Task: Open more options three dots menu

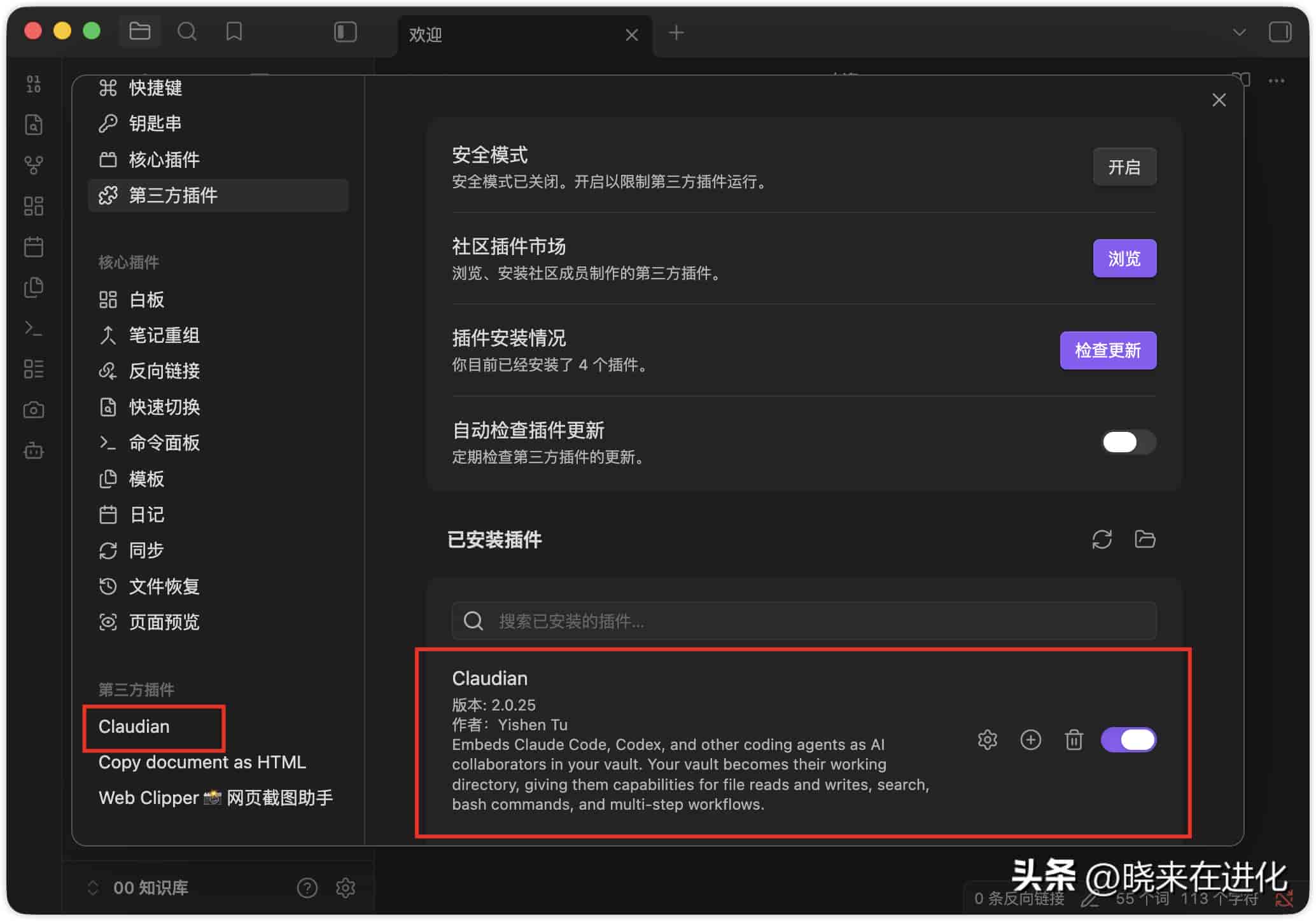Action: coord(1276,81)
